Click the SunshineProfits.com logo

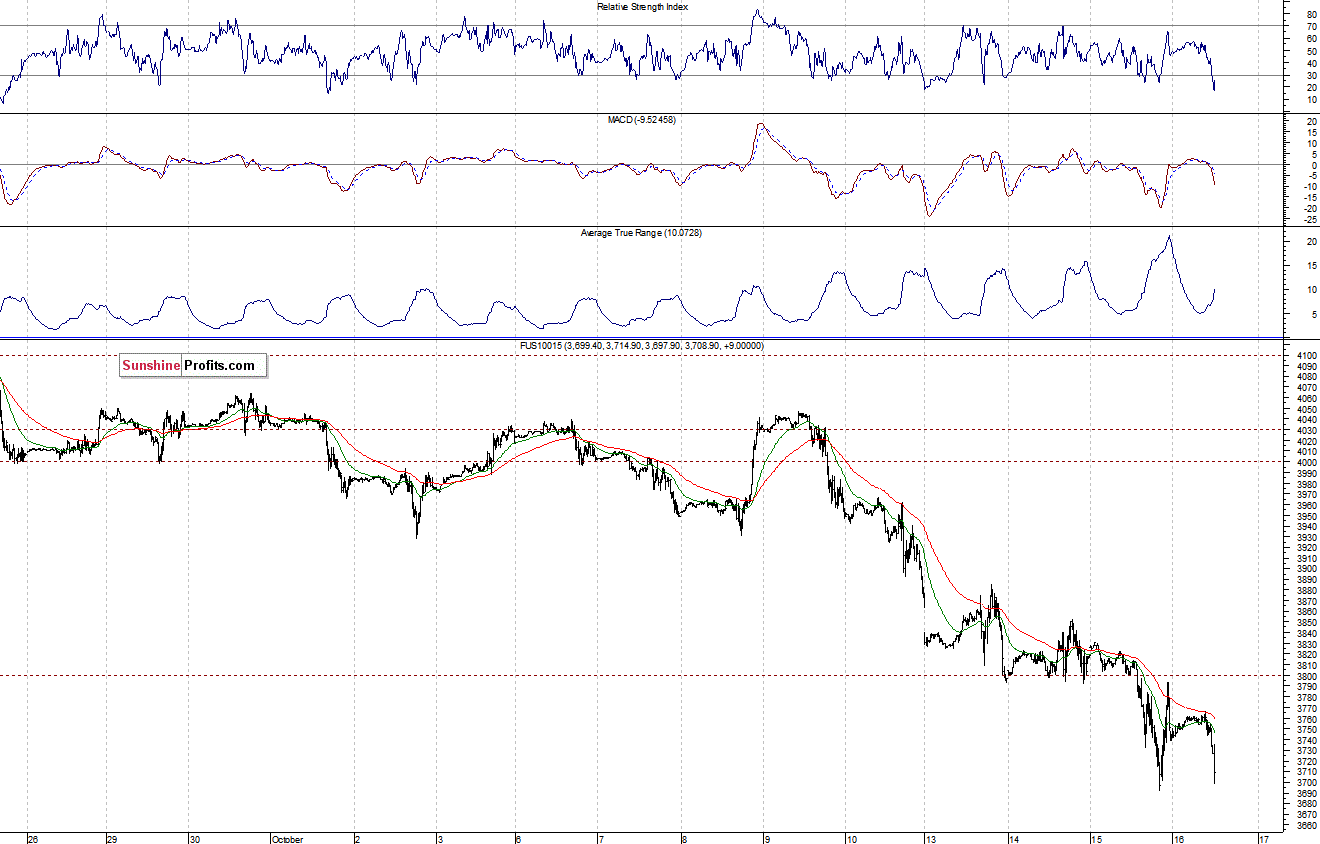[193, 365]
